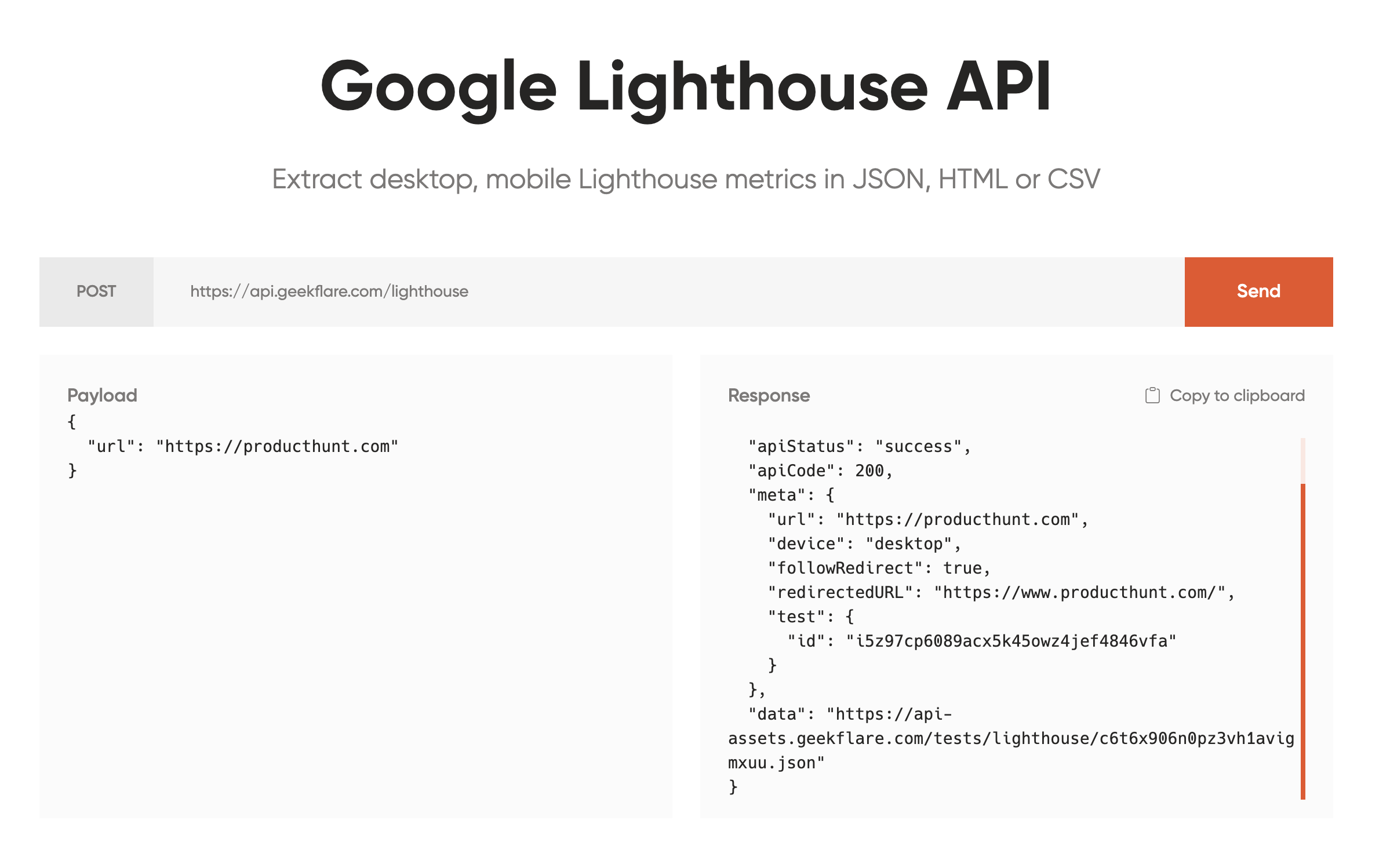The height and width of the screenshot is (868, 1390).
Task: Click the "redirectedURL" response line
Action: click(1001, 592)
